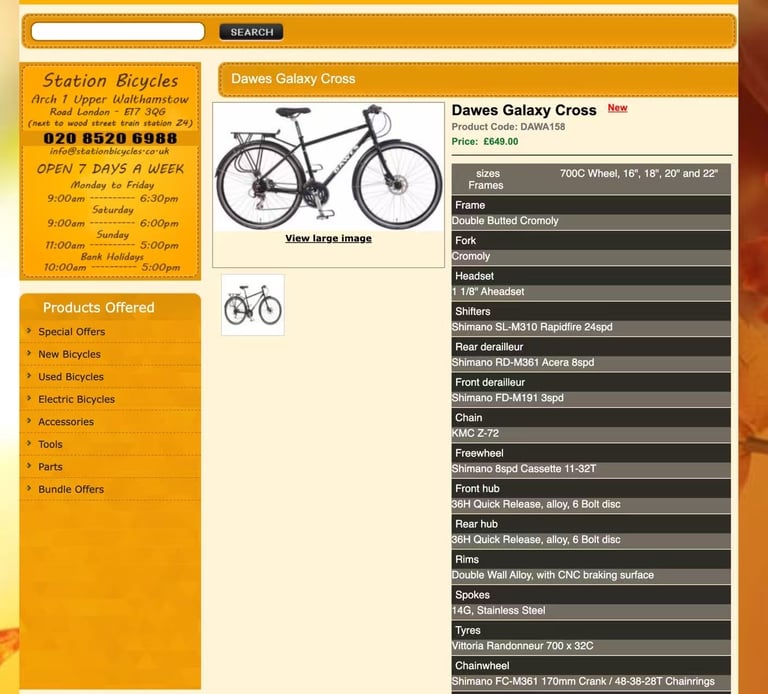The width and height of the screenshot is (768, 694).
Task: Click Shimano 8spd Cassette 11-32T value
Action: pyautogui.click(x=524, y=469)
